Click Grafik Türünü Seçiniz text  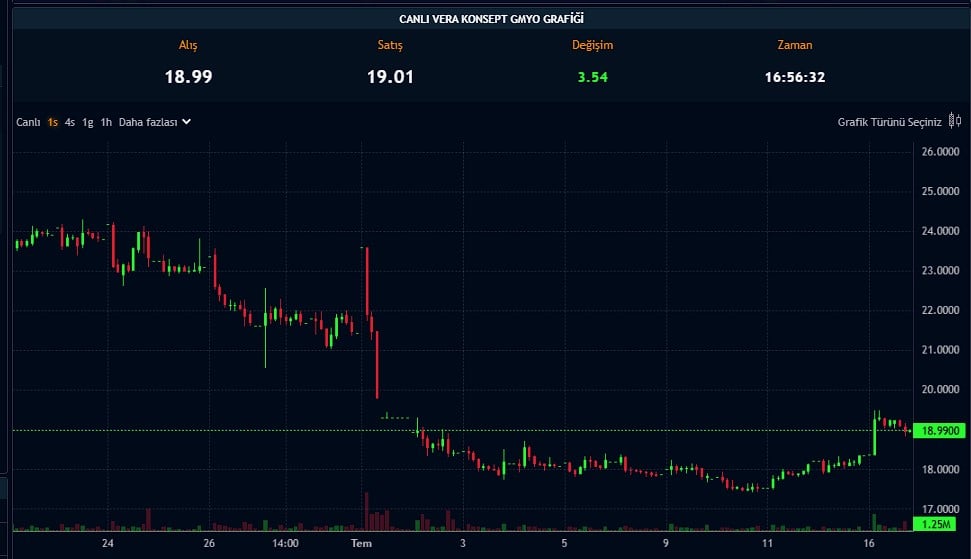pos(889,122)
